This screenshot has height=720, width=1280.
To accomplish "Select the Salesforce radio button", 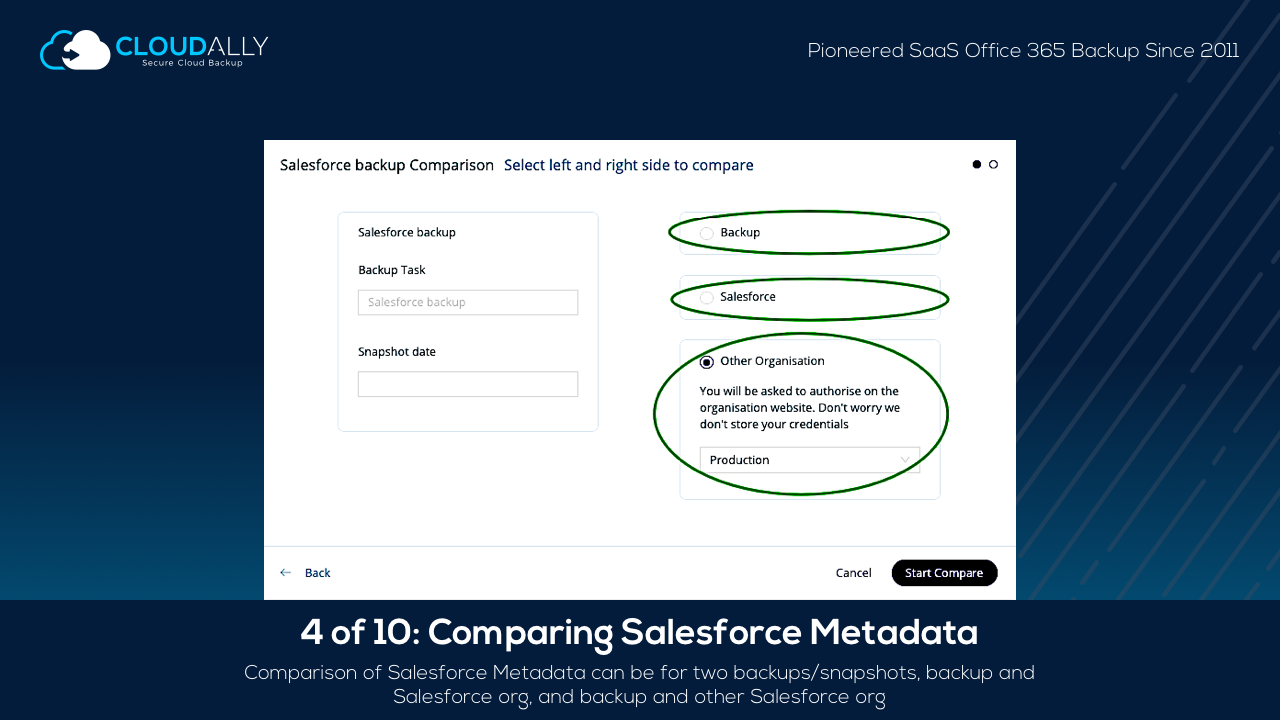I will click(707, 297).
